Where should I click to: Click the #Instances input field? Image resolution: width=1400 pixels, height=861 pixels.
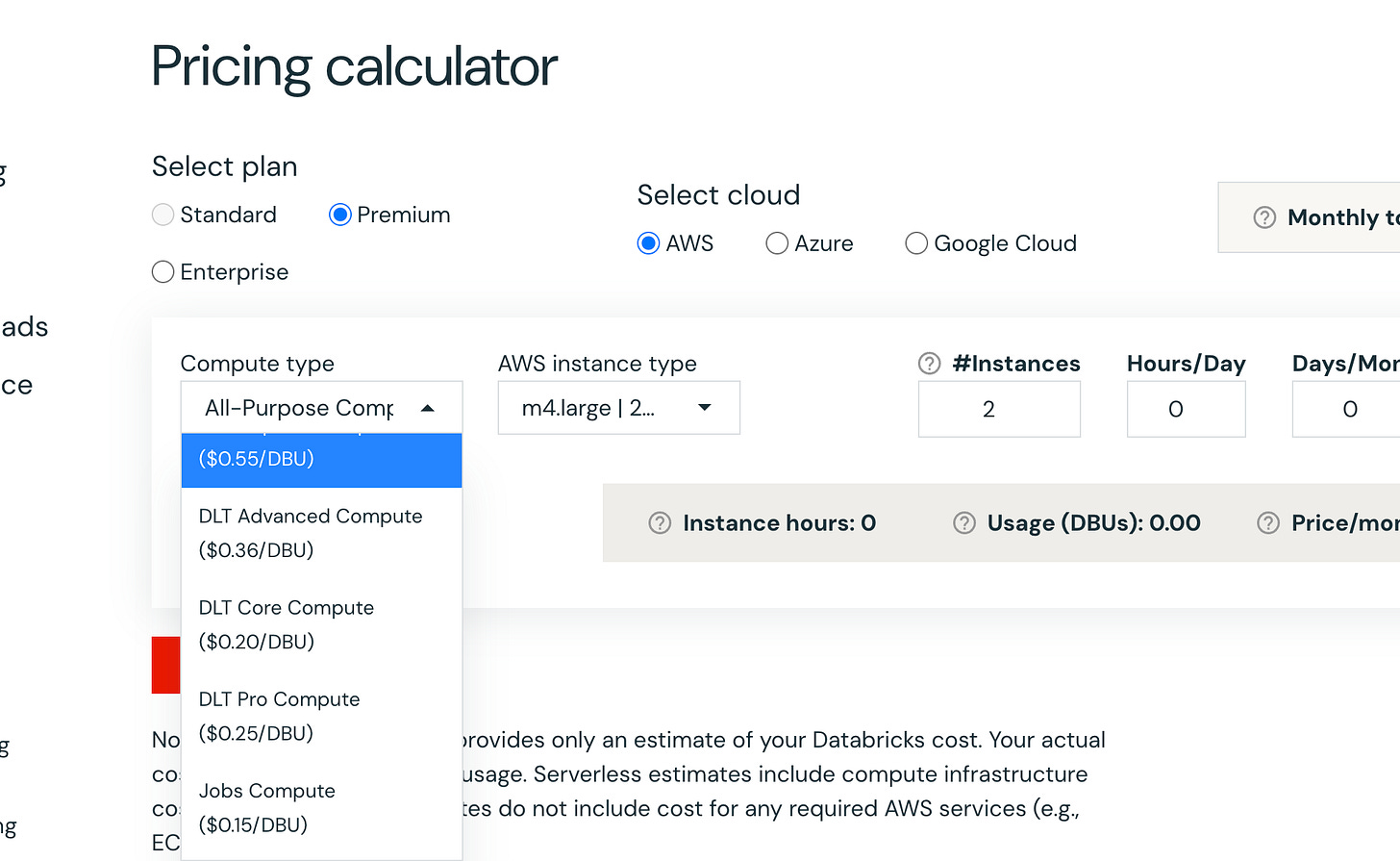[x=999, y=409]
